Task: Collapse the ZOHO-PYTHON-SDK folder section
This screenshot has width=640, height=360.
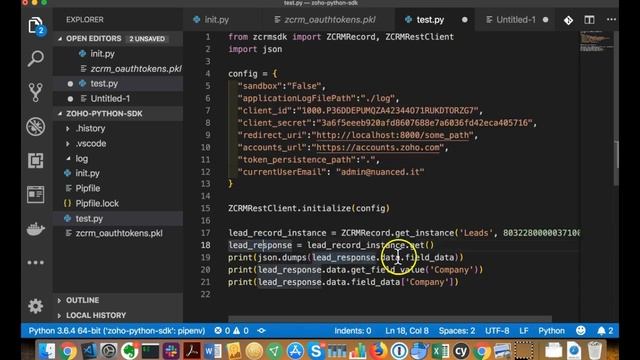Action: tap(118, 113)
